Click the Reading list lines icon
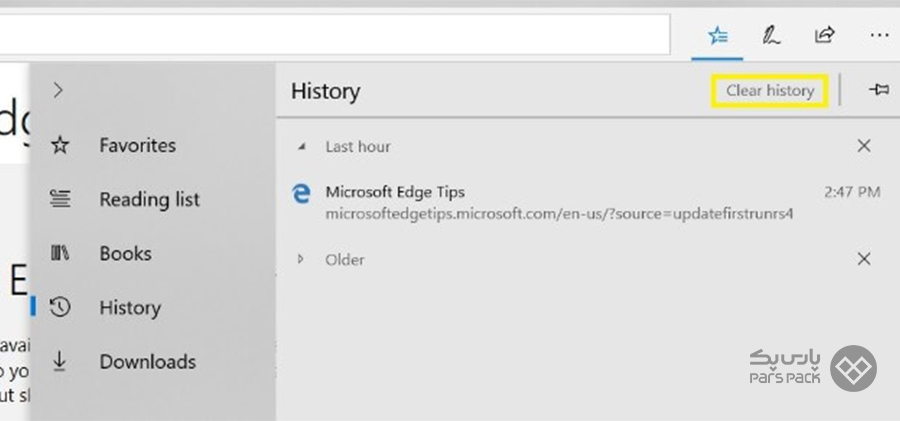The image size is (900, 421). pos(60,199)
